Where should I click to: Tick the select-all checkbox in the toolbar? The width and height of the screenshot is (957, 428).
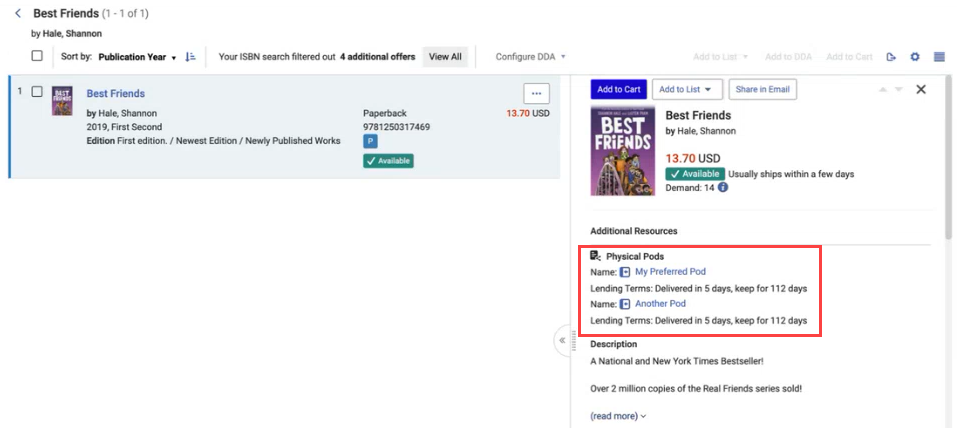[37, 56]
